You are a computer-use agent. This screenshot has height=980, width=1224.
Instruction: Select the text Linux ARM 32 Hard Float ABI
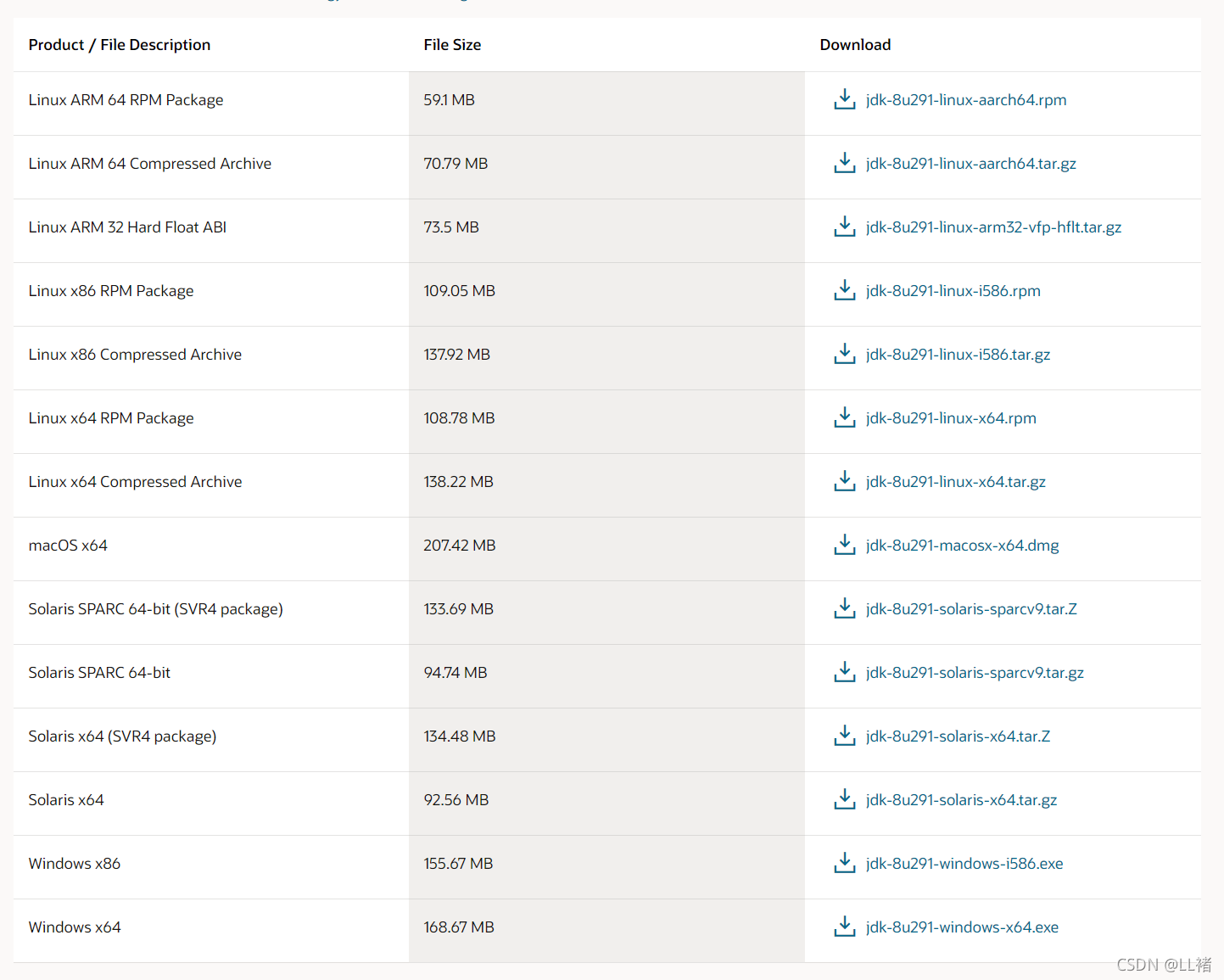pyautogui.click(x=127, y=227)
